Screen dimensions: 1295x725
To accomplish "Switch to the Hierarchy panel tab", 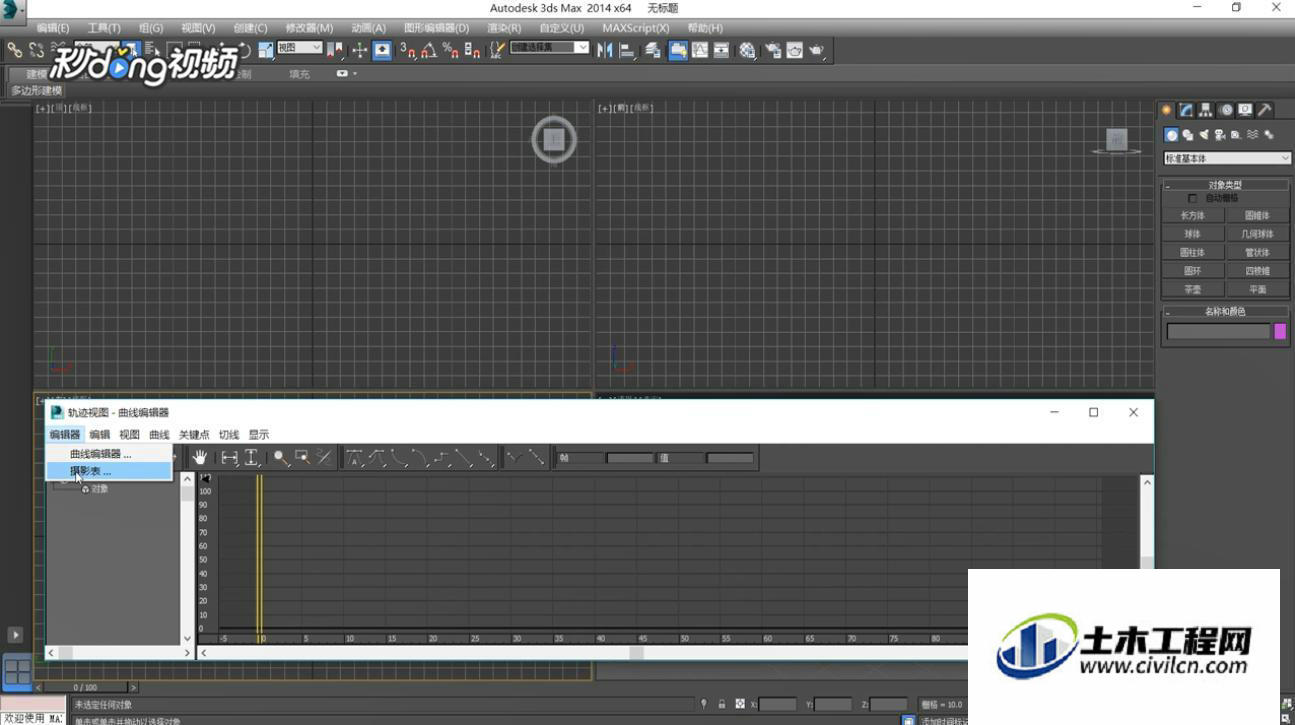I will [x=1206, y=110].
